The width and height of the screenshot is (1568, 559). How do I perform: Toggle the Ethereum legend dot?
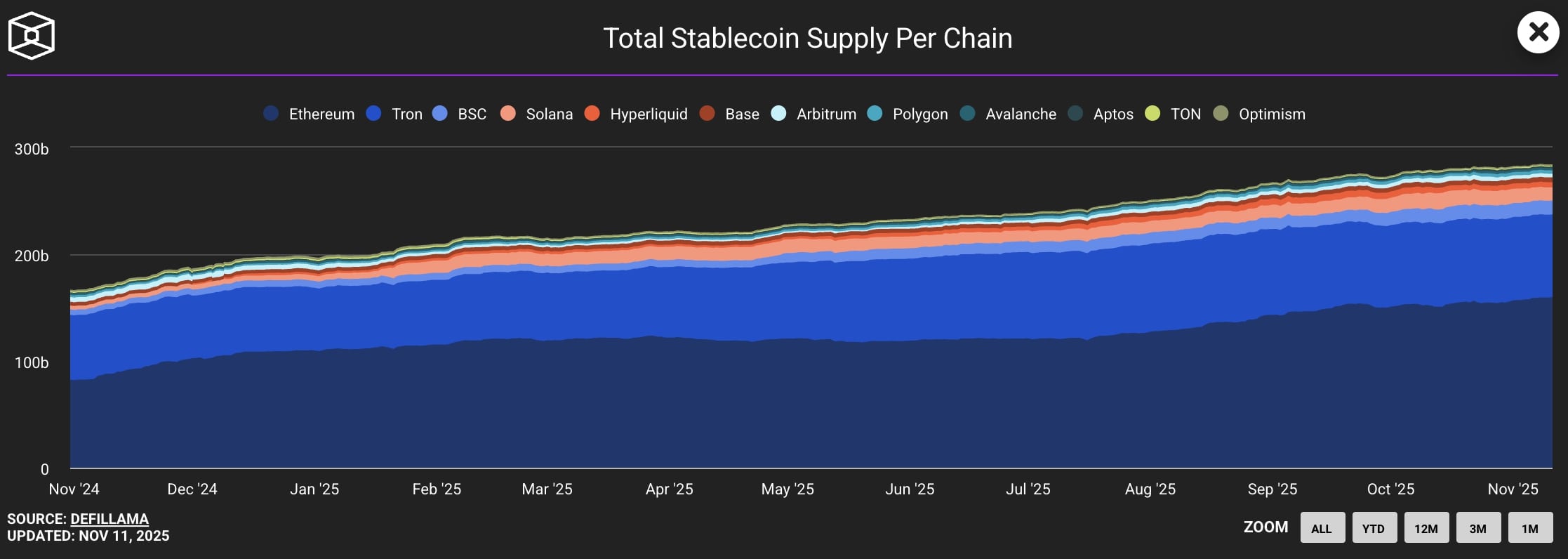(271, 114)
